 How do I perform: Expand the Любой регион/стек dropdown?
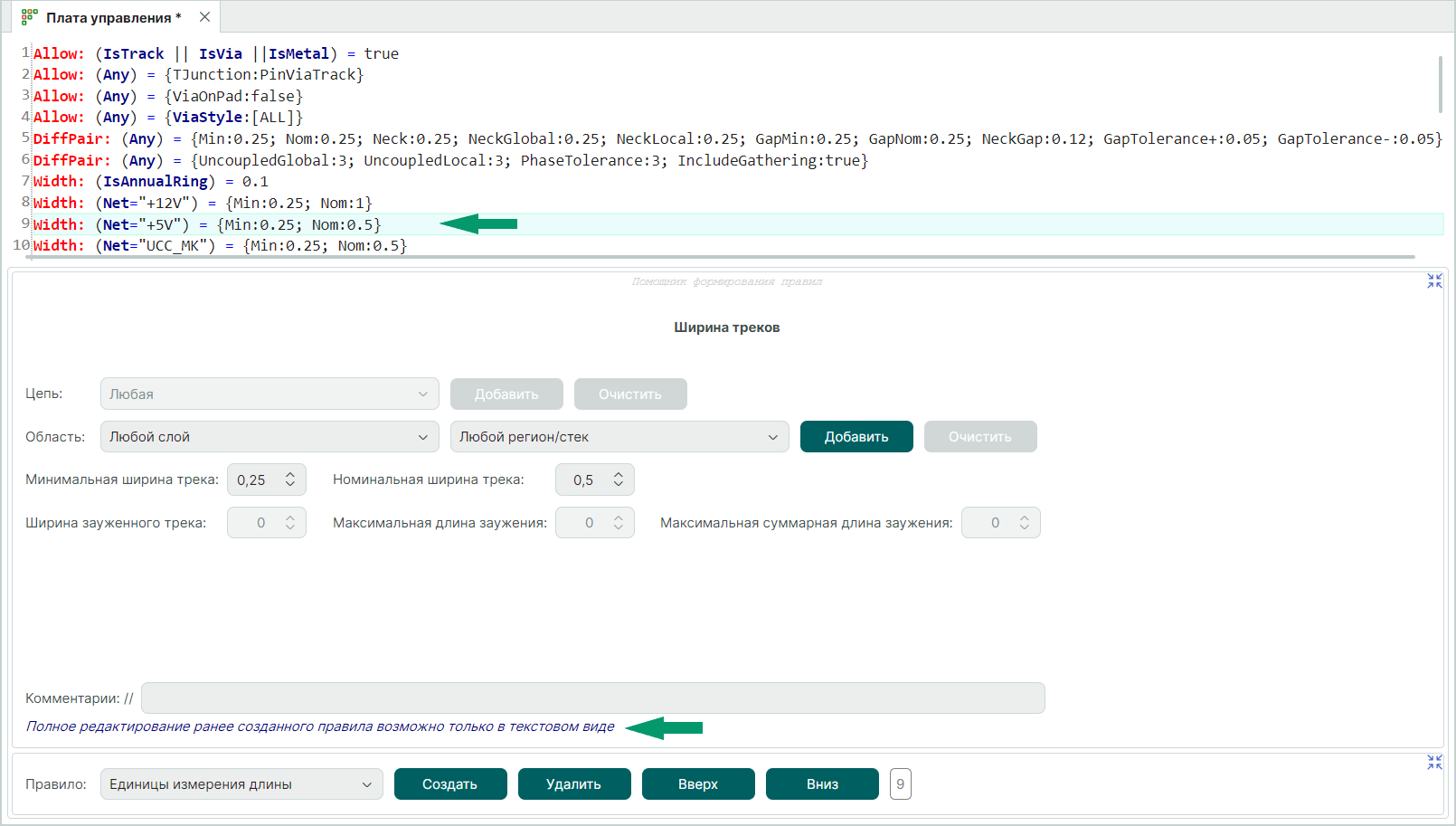(619, 437)
